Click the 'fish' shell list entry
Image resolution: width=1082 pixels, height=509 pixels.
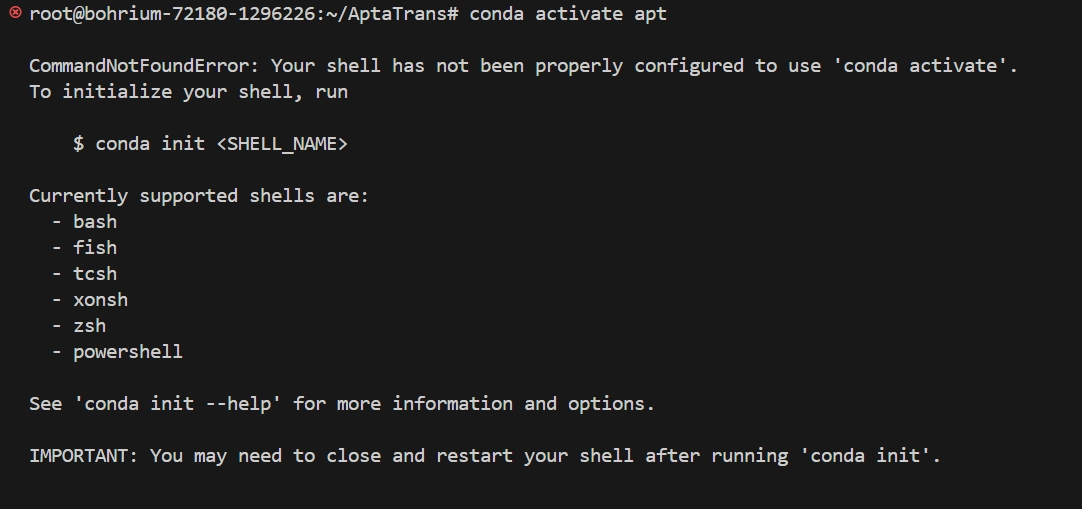[x=95, y=248]
